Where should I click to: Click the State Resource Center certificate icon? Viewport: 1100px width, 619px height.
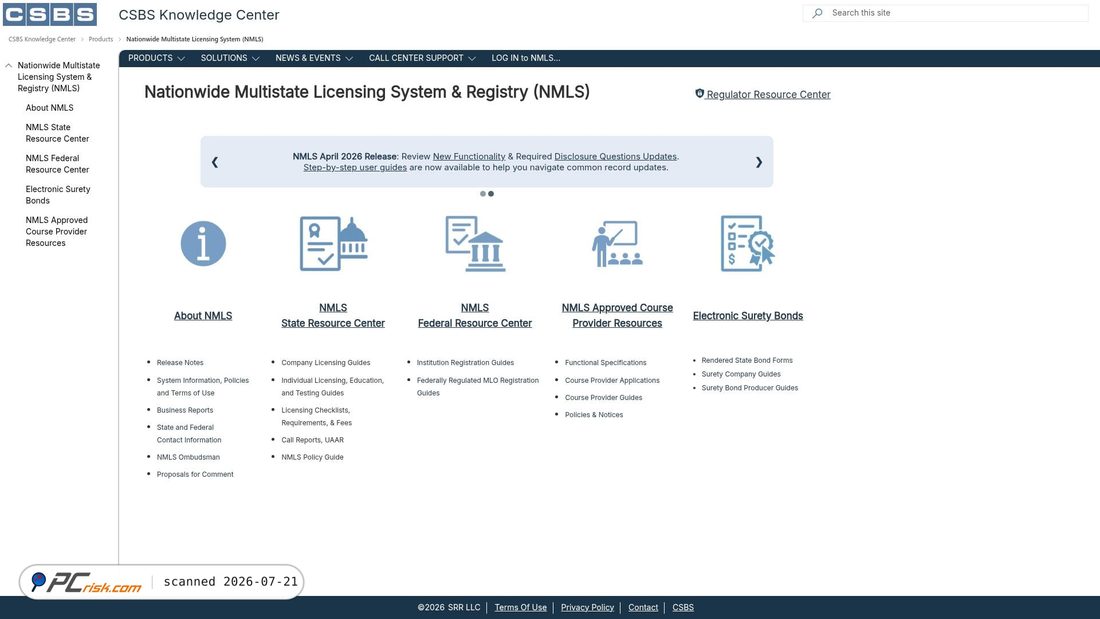[x=334, y=243]
